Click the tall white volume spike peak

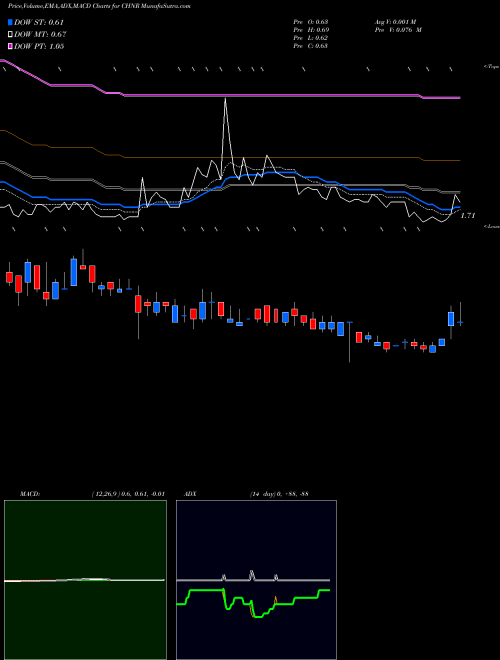[226, 99]
